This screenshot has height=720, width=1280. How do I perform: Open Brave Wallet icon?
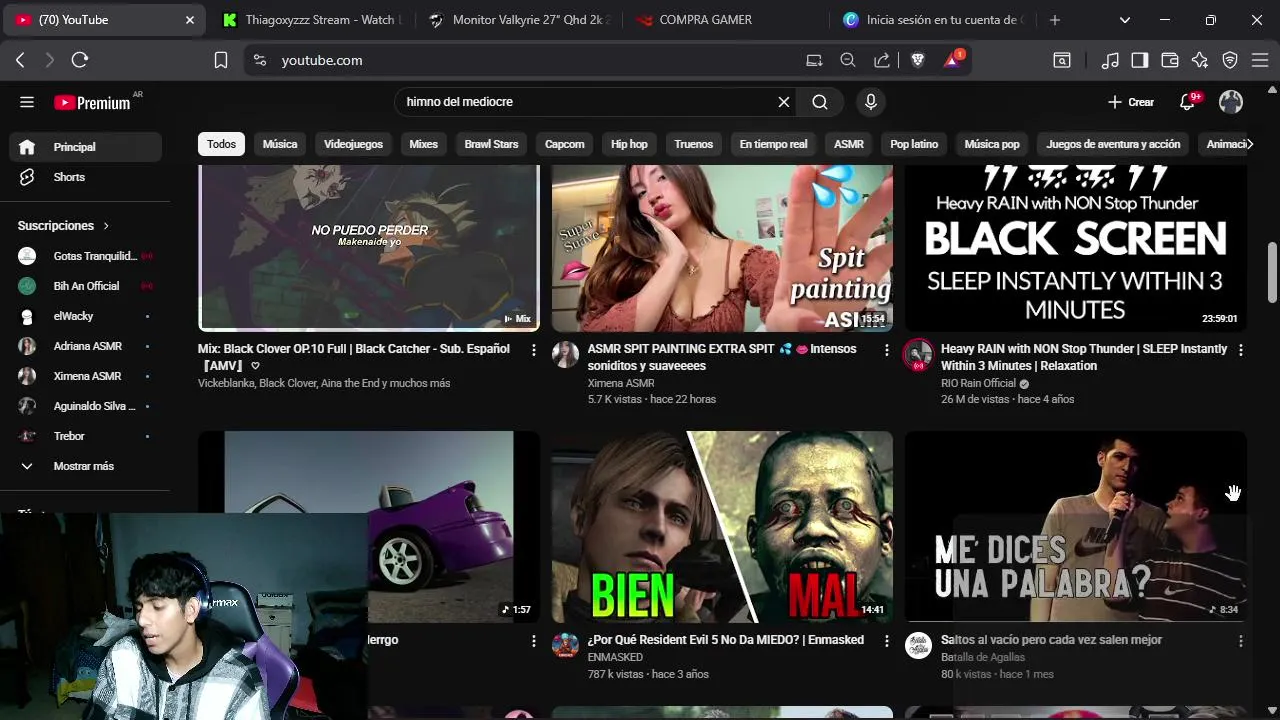(1170, 60)
